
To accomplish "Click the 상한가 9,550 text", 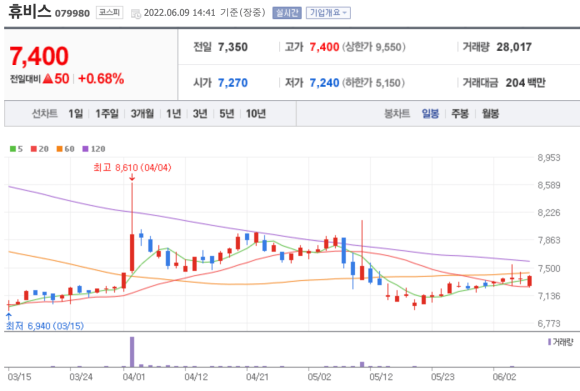I will click(374, 47).
